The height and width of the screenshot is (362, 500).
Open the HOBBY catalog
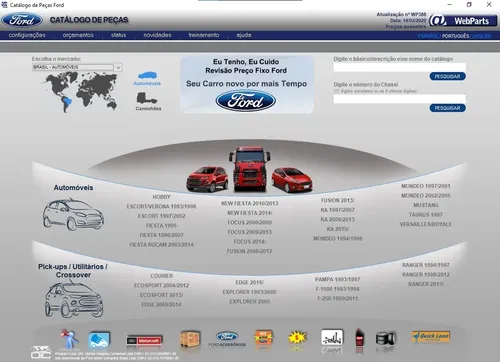coord(161,197)
